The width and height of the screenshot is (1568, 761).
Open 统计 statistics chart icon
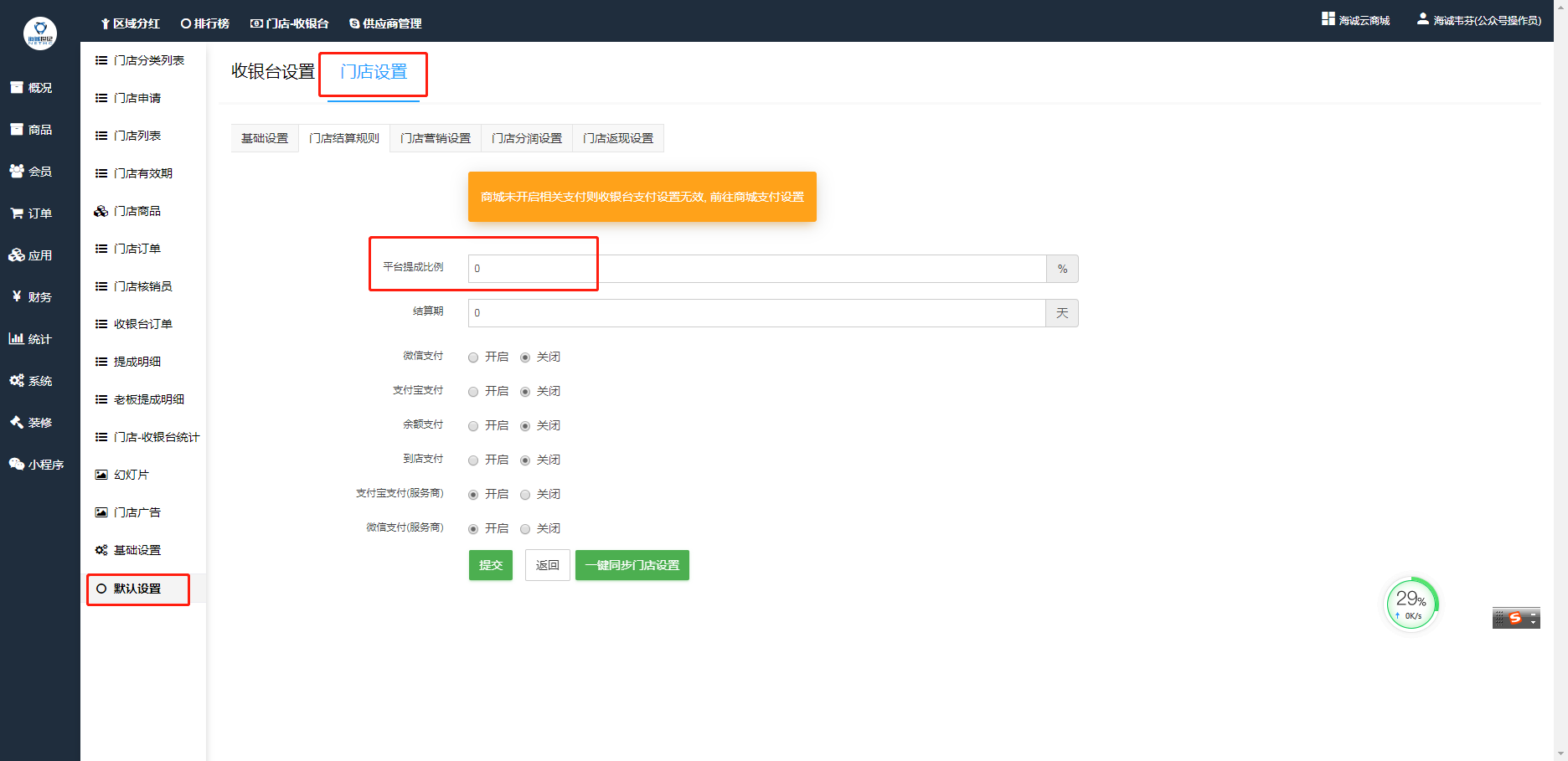pyautogui.click(x=16, y=338)
